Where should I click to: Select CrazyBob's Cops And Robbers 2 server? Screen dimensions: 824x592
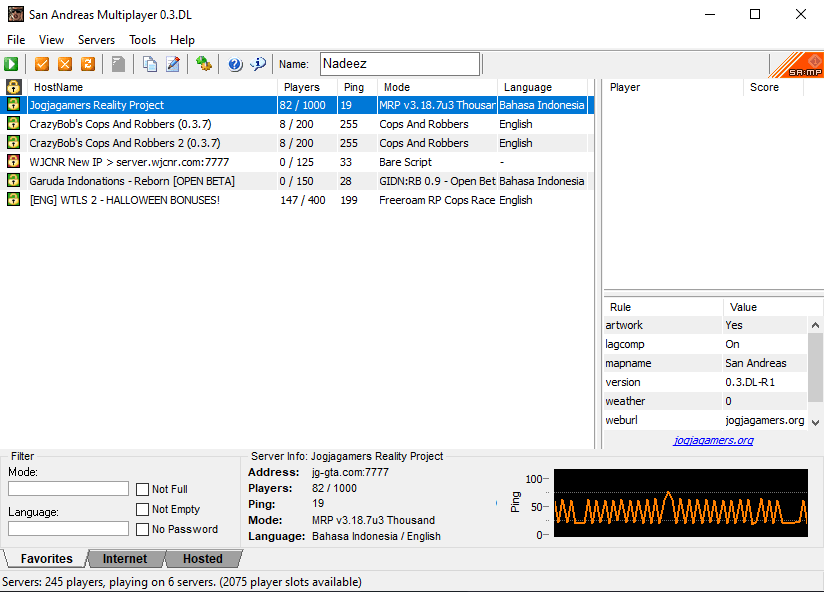pos(297,143)
